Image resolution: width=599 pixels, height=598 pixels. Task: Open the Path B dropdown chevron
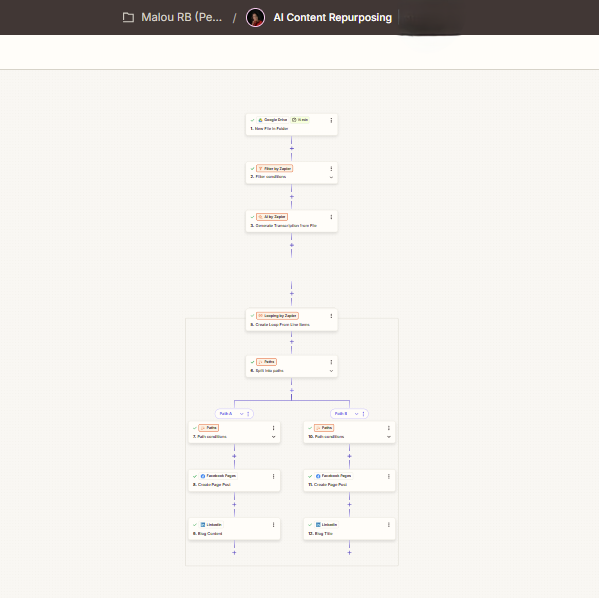[356, 413]
